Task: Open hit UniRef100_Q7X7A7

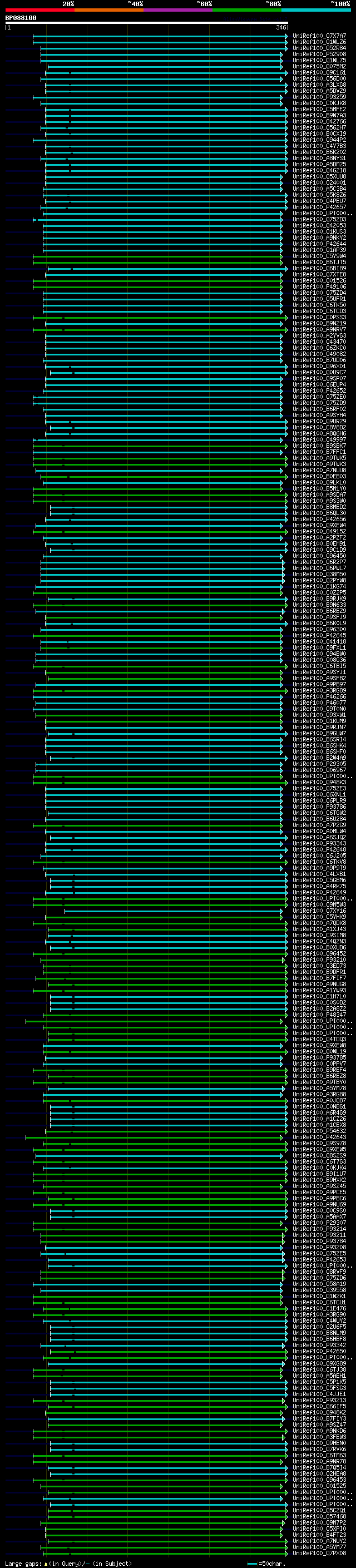Action: click(x=319, y=36)
